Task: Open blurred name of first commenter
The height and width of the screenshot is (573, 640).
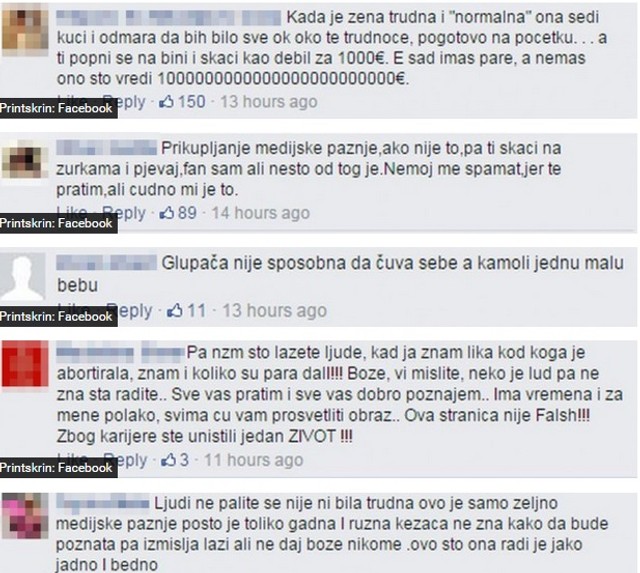Action: coord(169,18)
